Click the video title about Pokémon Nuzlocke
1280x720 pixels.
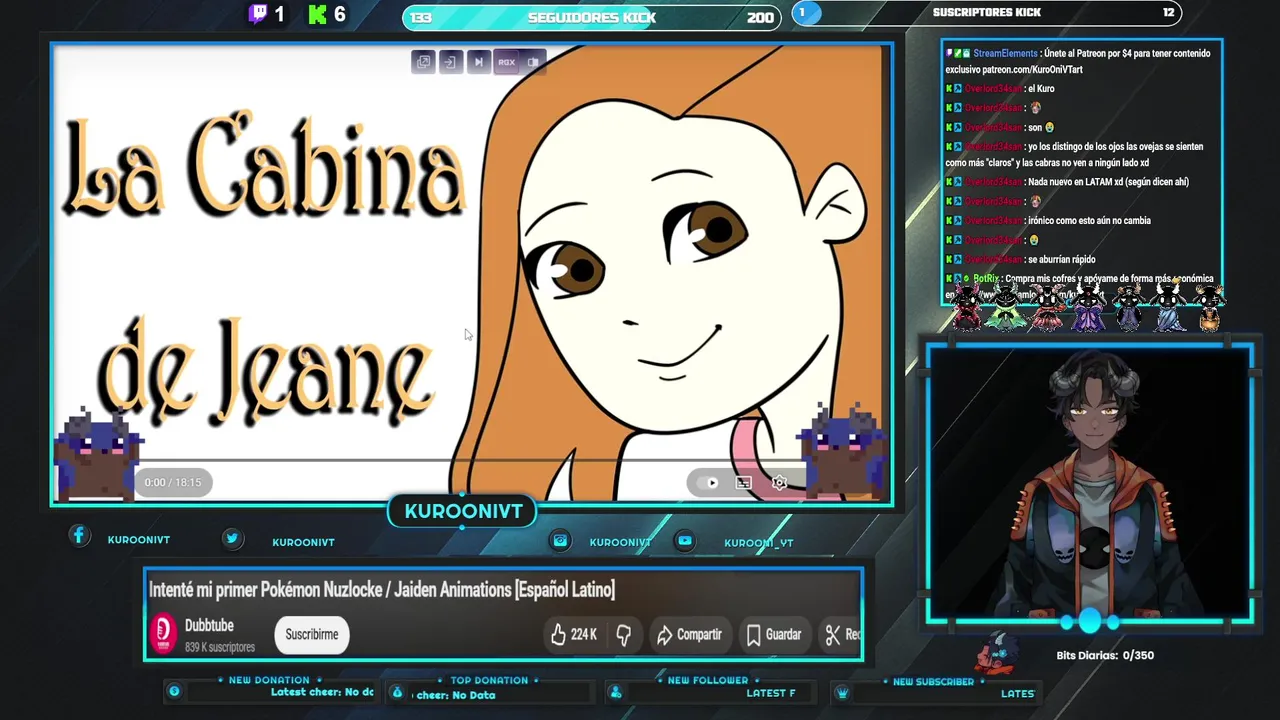click(381, 589)
